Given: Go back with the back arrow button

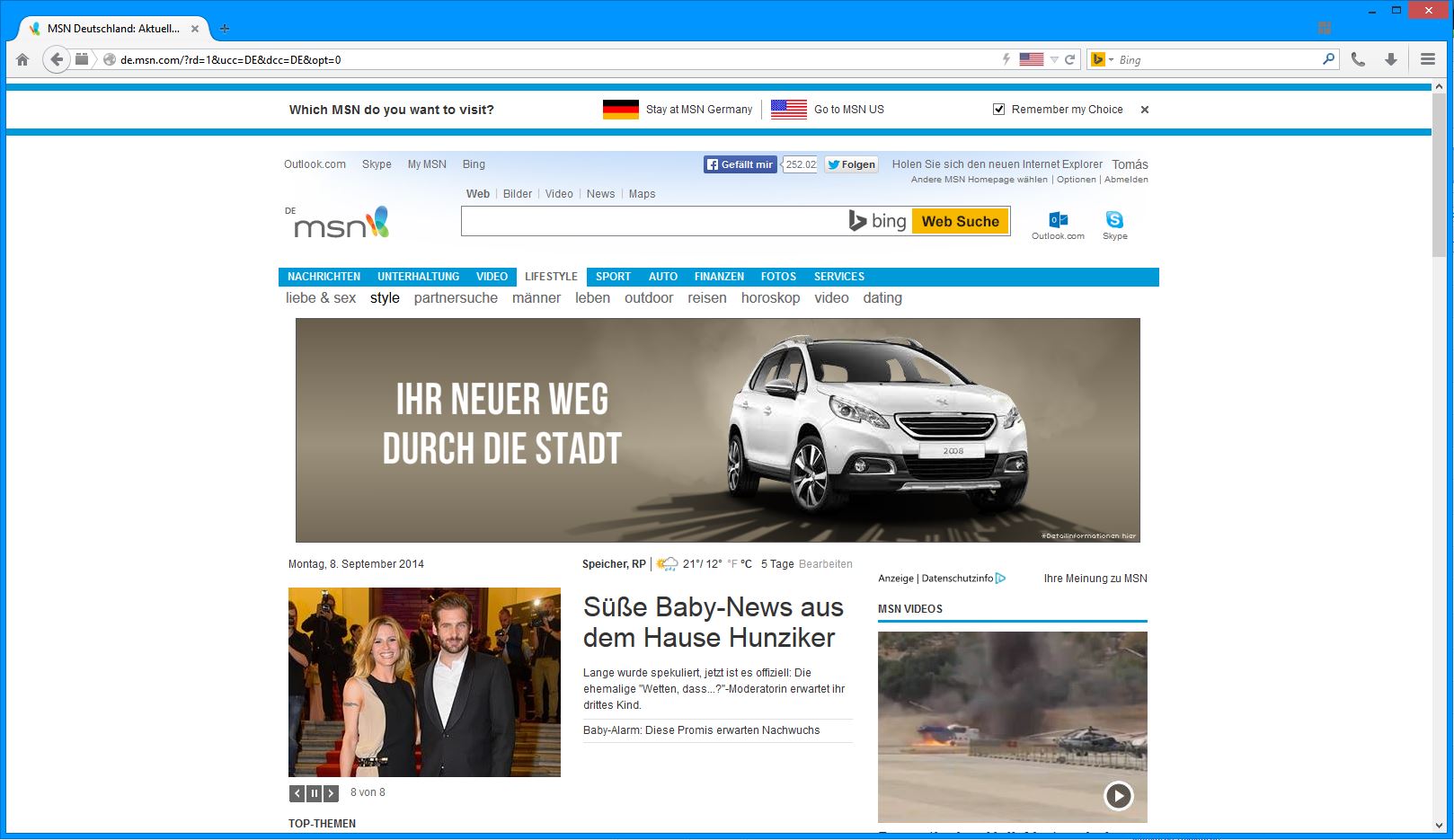Looking at the screenshot, I should click(57, 59).
